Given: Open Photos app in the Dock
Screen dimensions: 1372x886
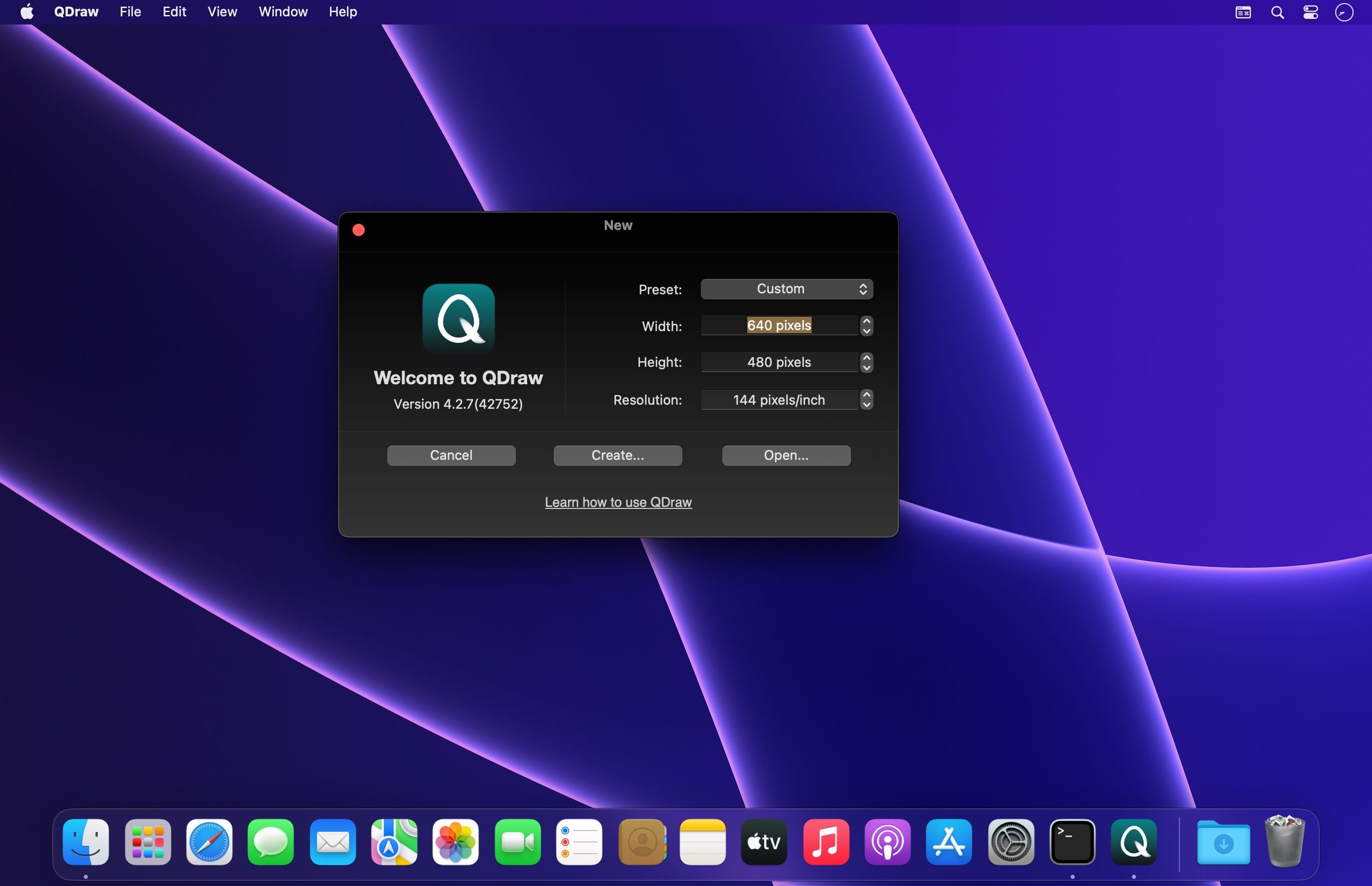Looking at the screenshot, I should pyautogui.click(x=456, y=842).
